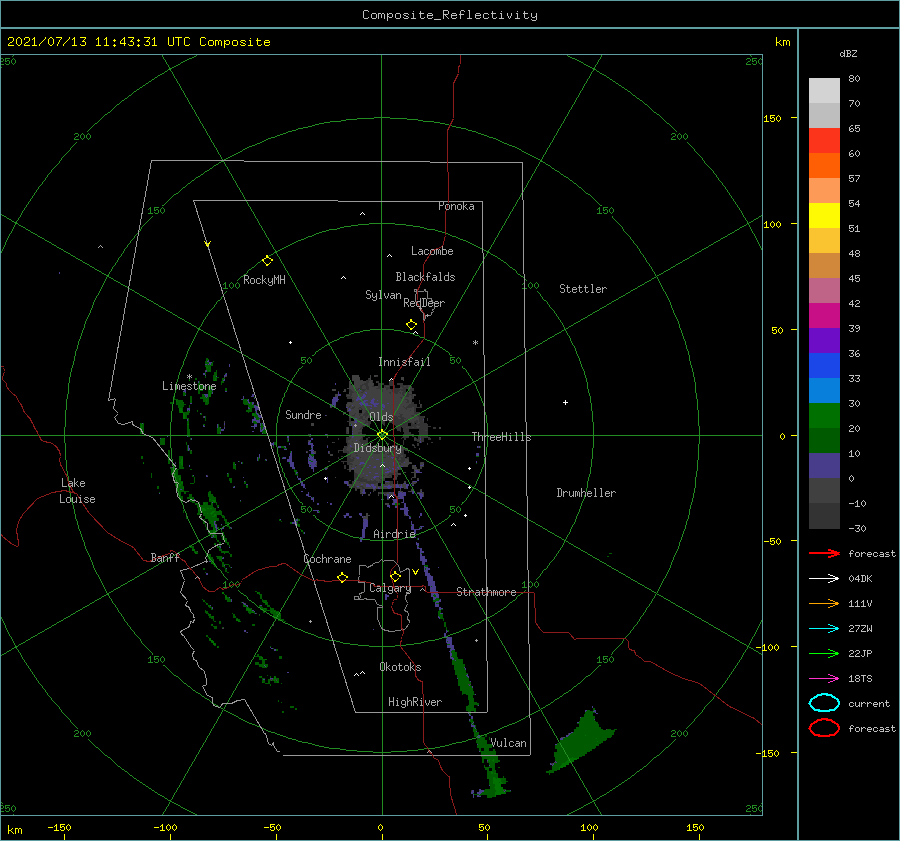Image resolution: width=900 pixels, height=841 pixels.
Task: Click the Vulcan town label
Action: click(508, 743)
